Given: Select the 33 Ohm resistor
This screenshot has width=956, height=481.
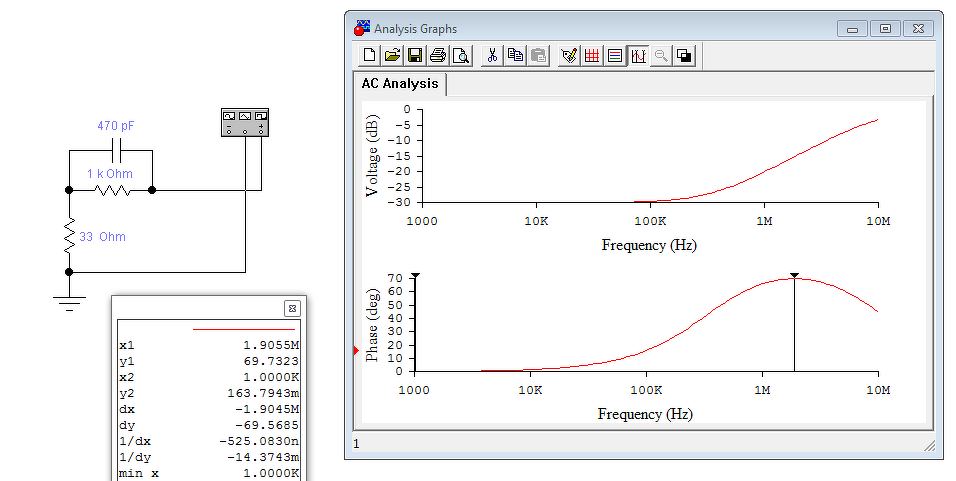Looking at the screenshot, I should click(x=70, y=237).
